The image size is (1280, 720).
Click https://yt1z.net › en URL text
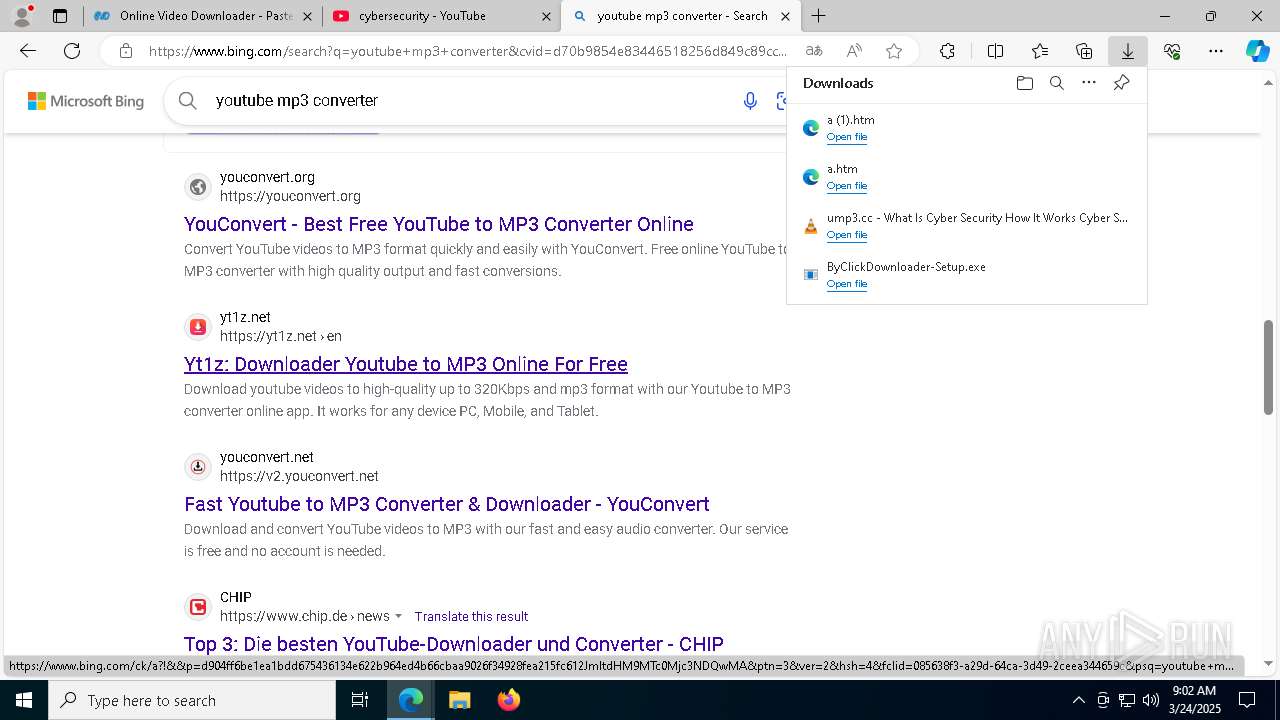tap(281, 336)
